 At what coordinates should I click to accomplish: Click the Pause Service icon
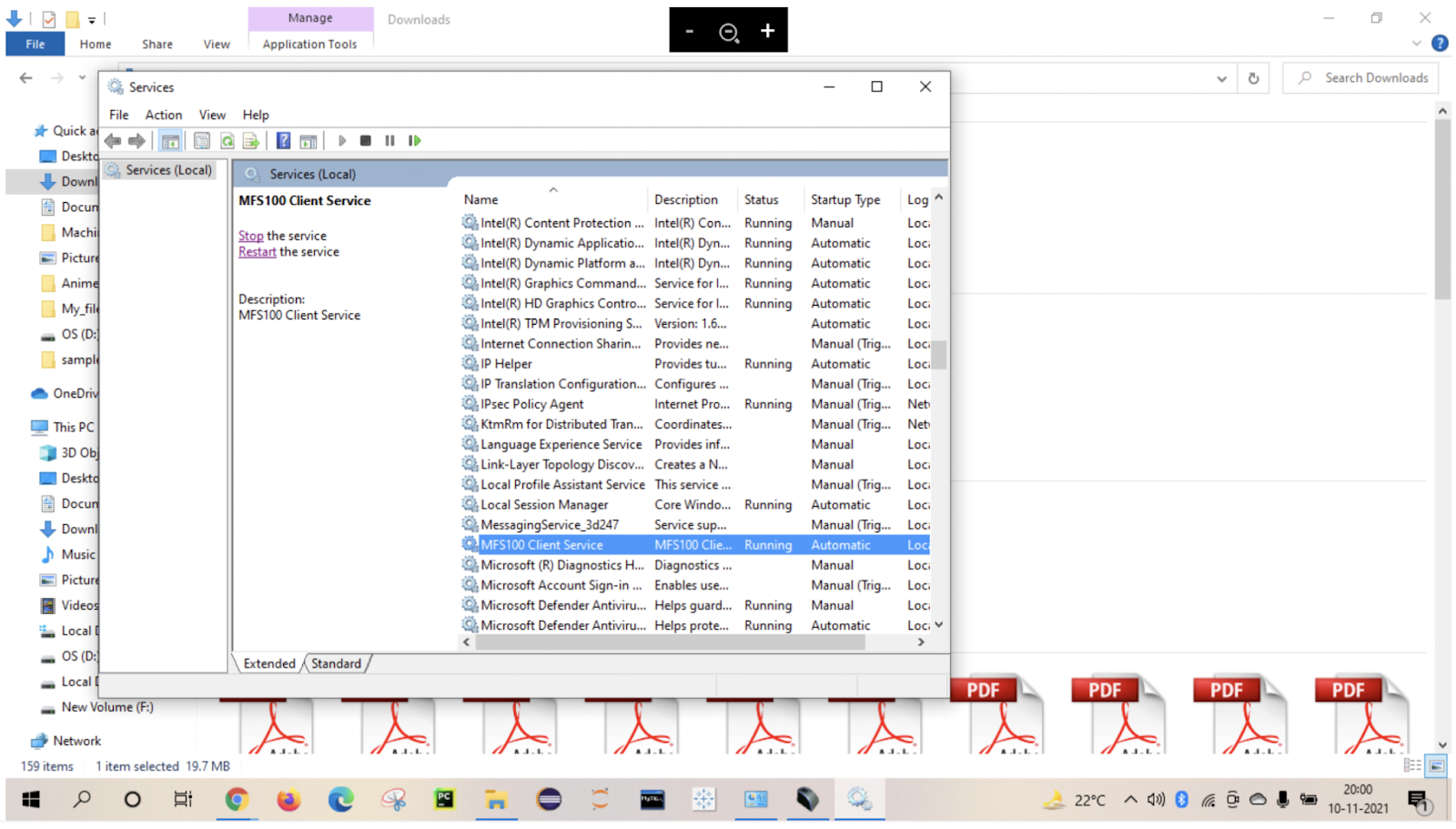[389, 141]
